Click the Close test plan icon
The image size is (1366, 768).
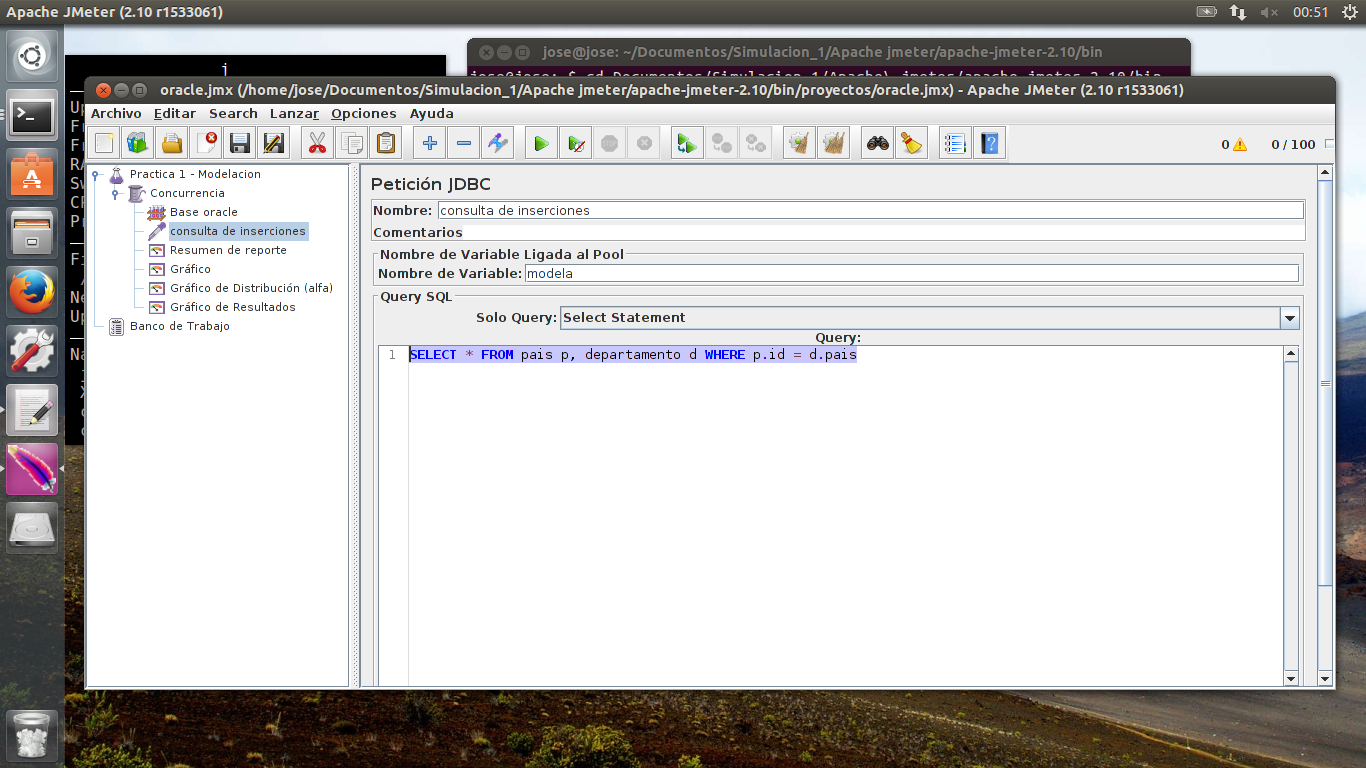[x=206, y=143]
